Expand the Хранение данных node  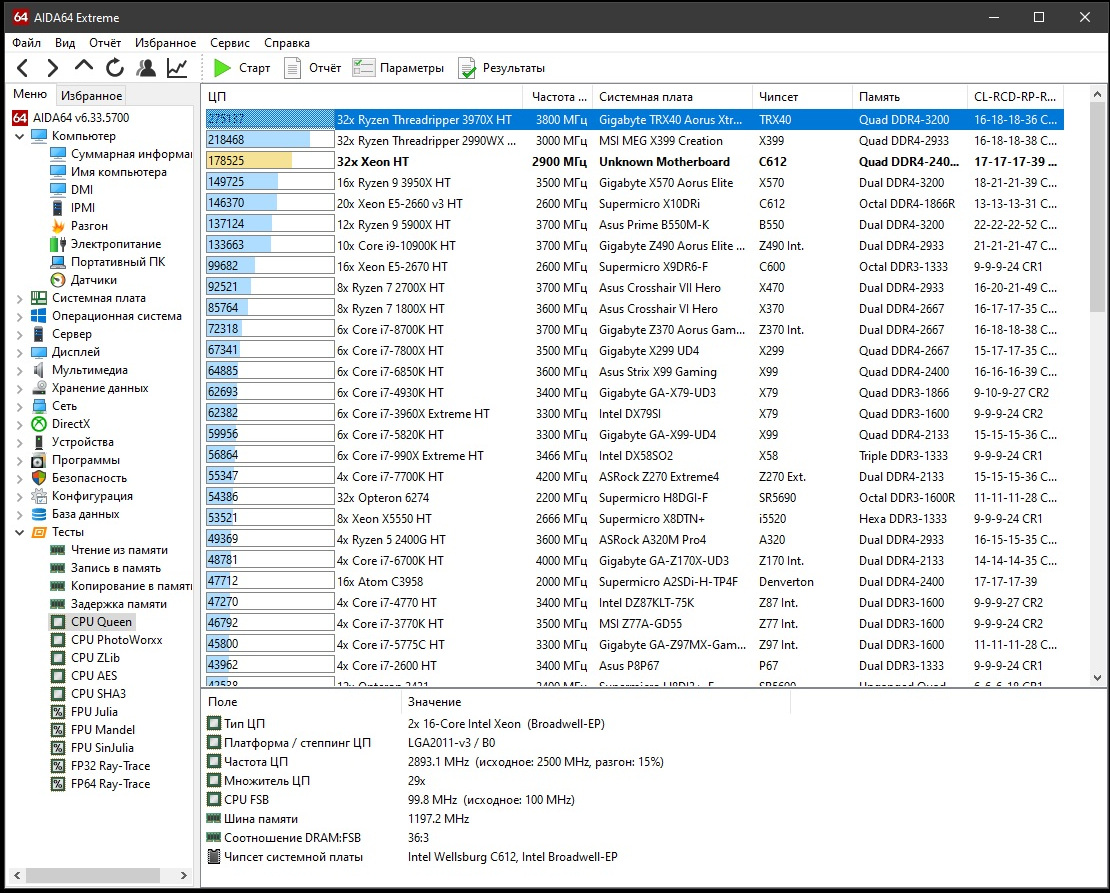pyautogui.click(x=20, y=388)
